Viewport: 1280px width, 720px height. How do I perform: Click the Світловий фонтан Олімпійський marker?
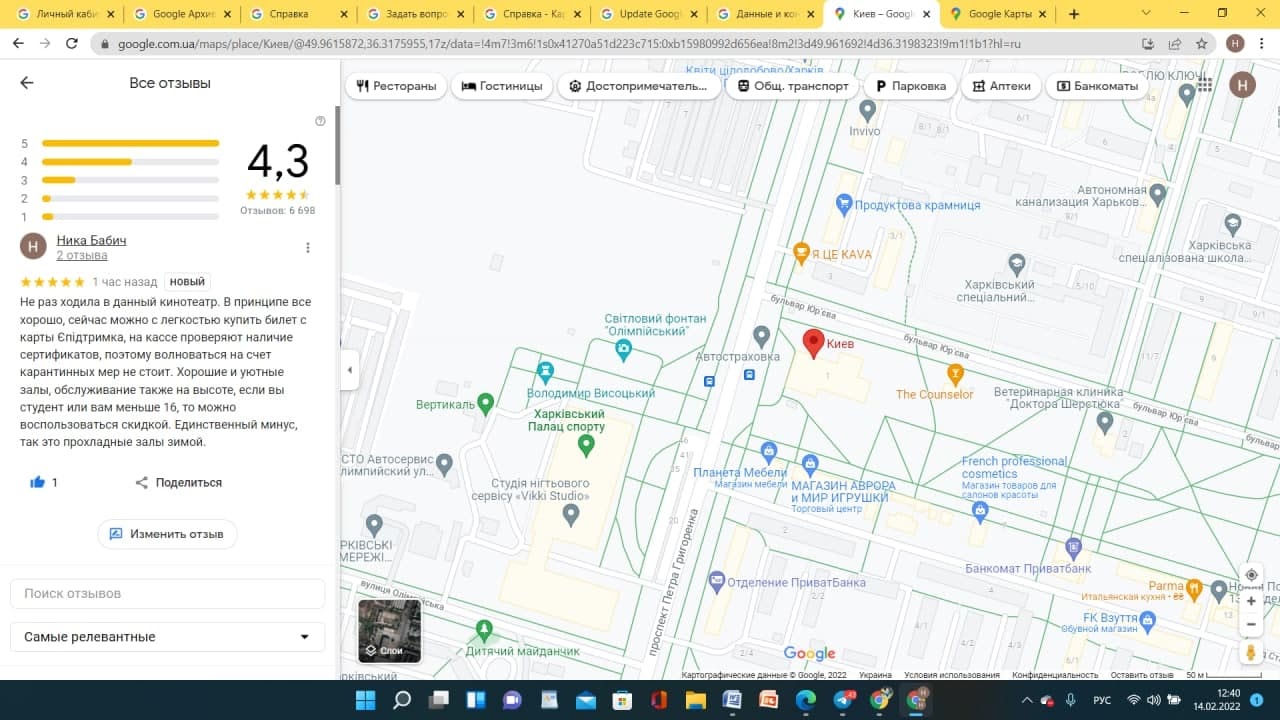(x=624, y=349)
